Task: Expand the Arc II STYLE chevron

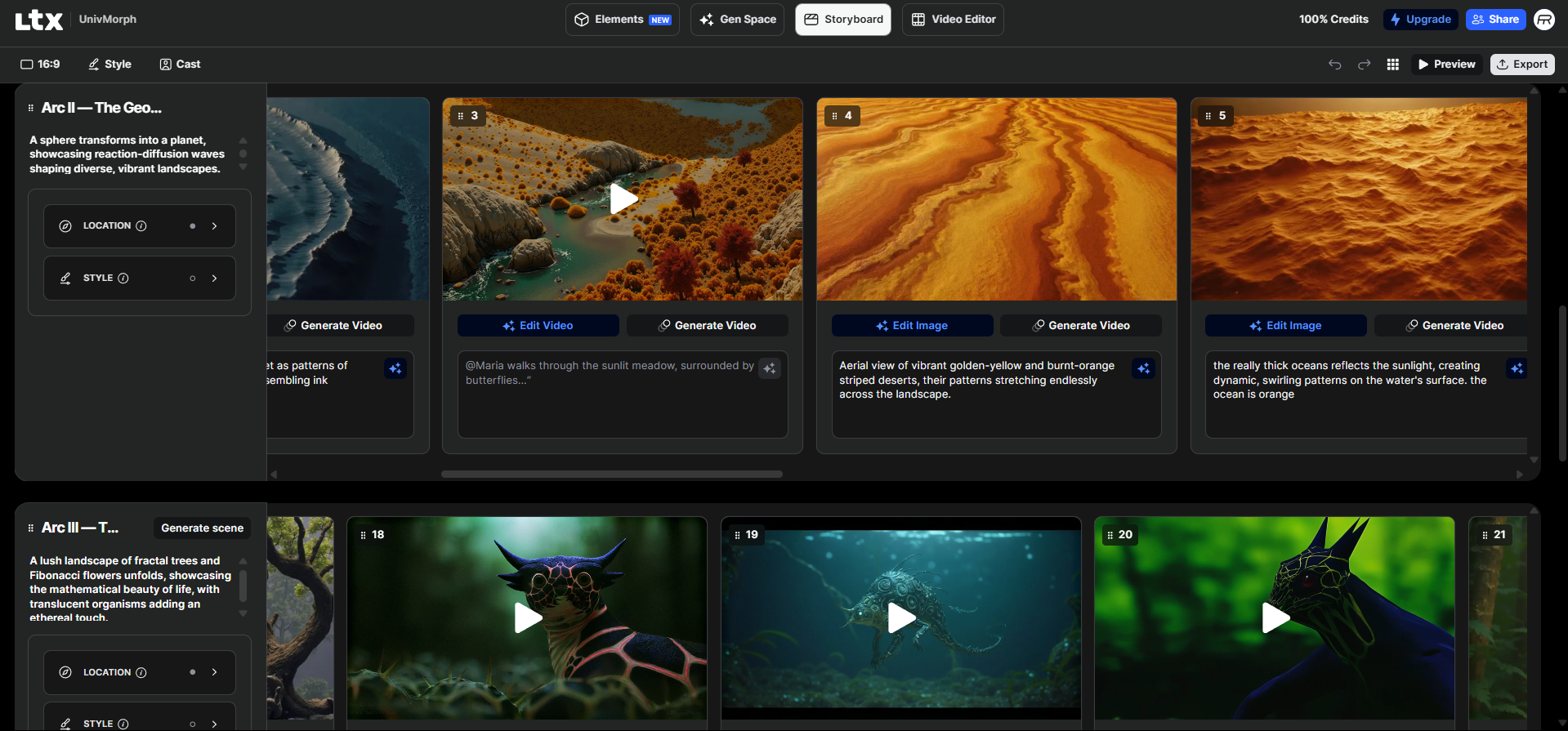Action: pyautogui.click(x=214, y=279)
